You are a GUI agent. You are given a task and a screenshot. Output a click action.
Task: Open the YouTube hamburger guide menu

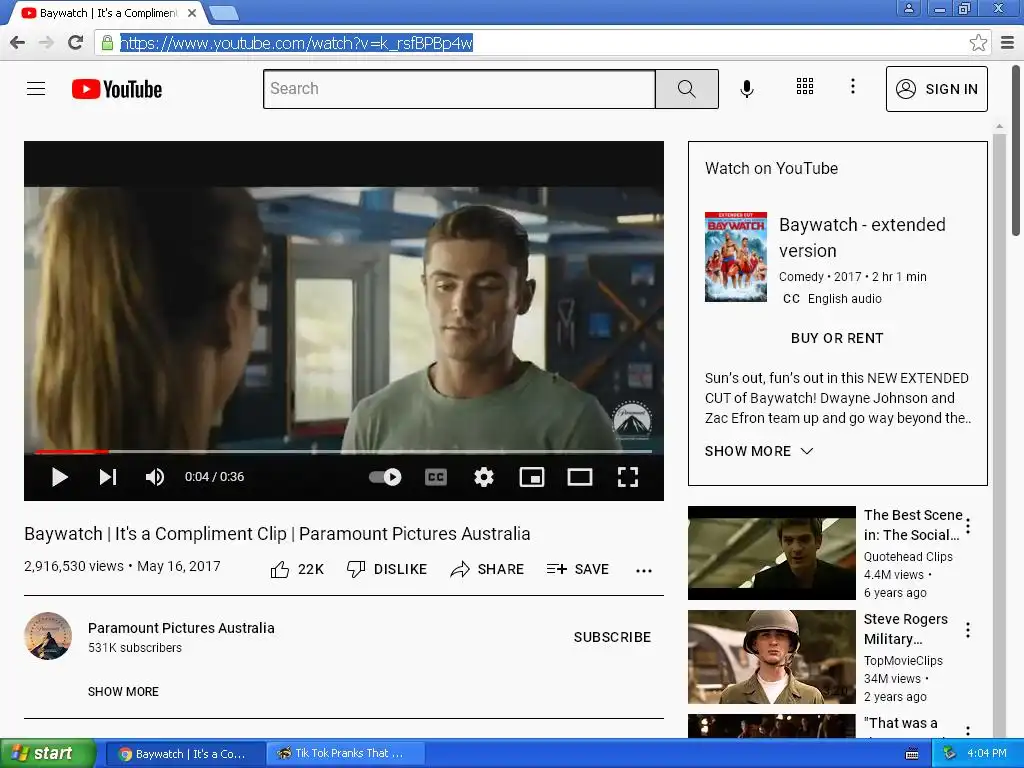click(36, 88)
